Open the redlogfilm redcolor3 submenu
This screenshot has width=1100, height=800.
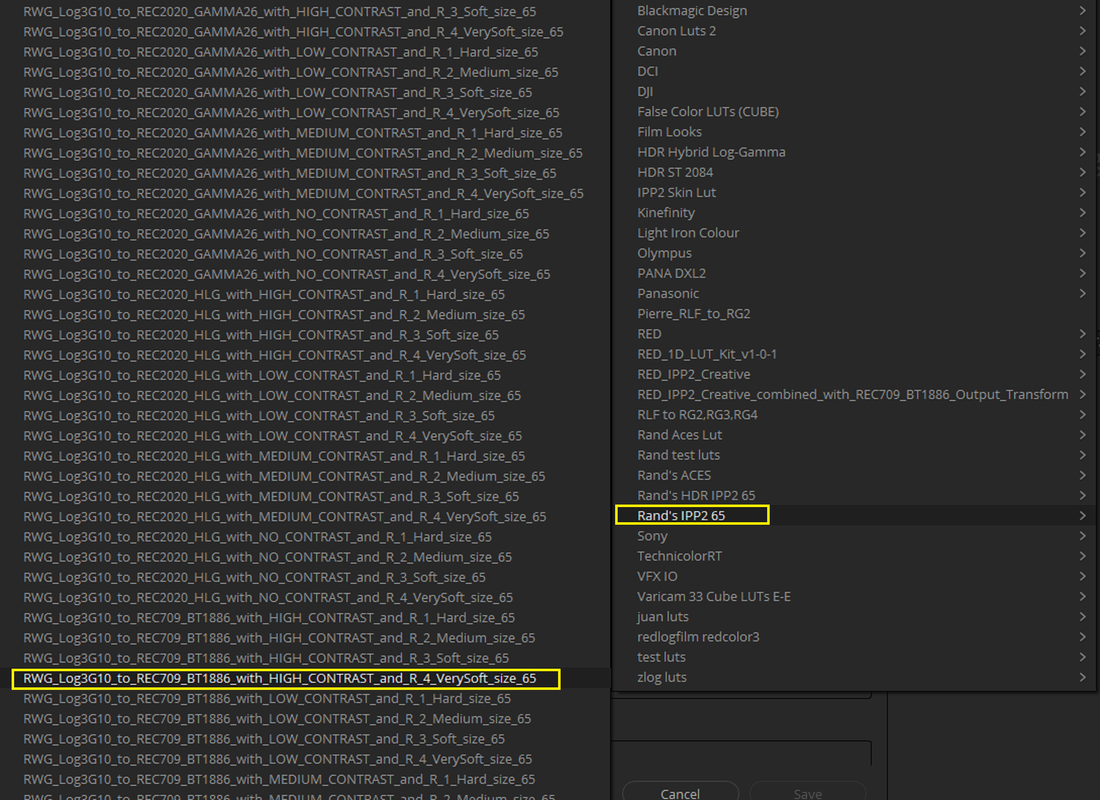point(854,637)
